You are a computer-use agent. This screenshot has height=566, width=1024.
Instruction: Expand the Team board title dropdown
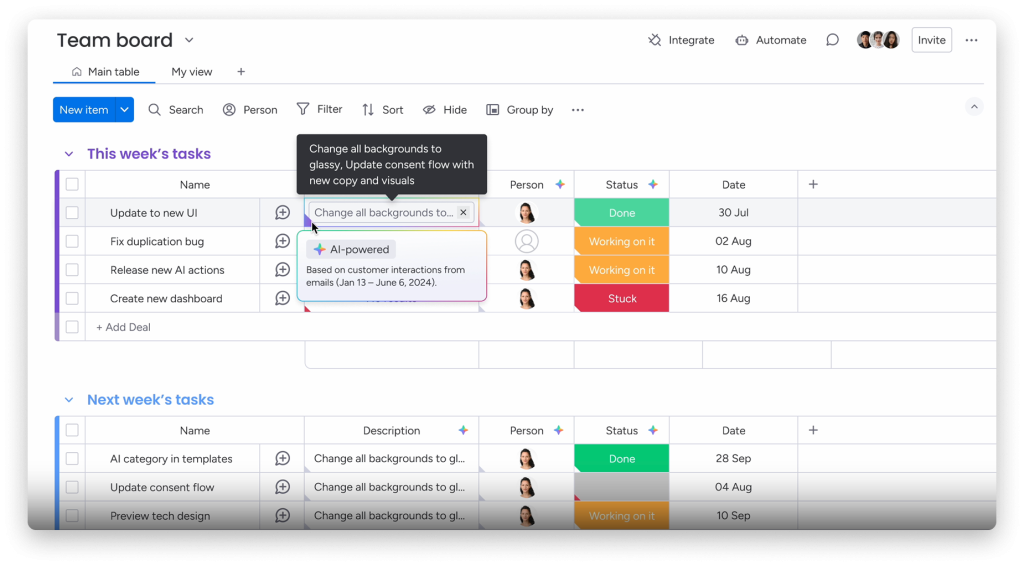point(189,40)
